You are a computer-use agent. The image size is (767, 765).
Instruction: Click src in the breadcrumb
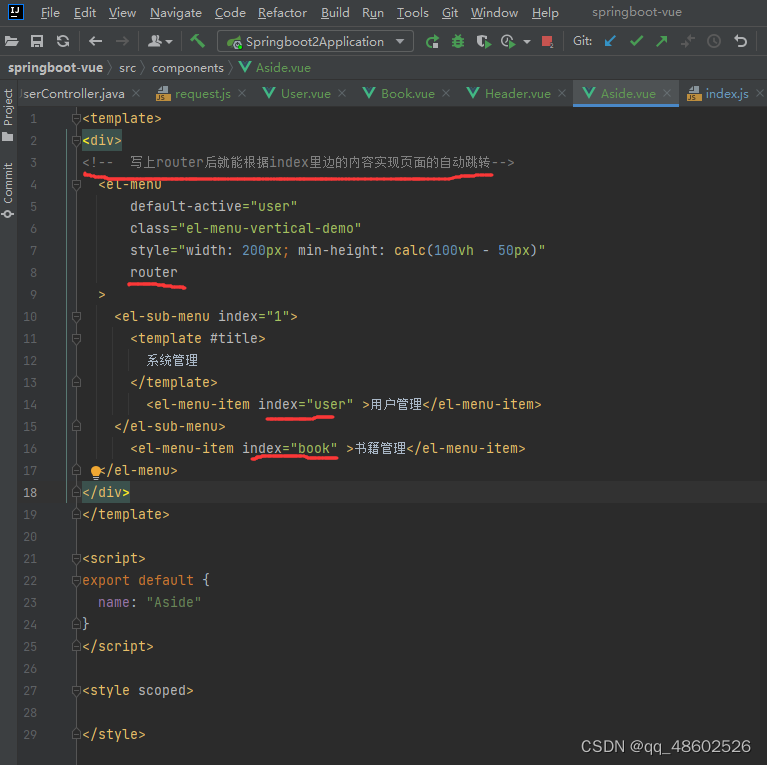pyautogui.click(x=127, y=68)
